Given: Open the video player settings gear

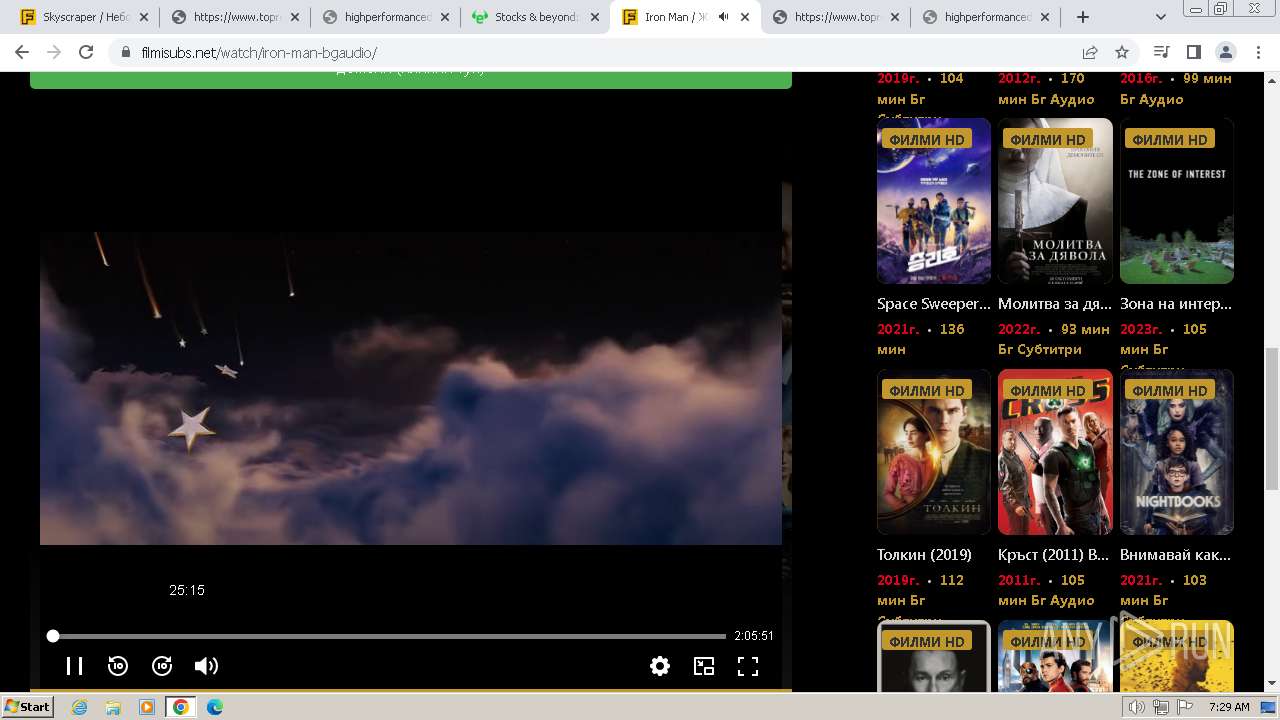Looking at the screenshot, I should click(660, 666).
